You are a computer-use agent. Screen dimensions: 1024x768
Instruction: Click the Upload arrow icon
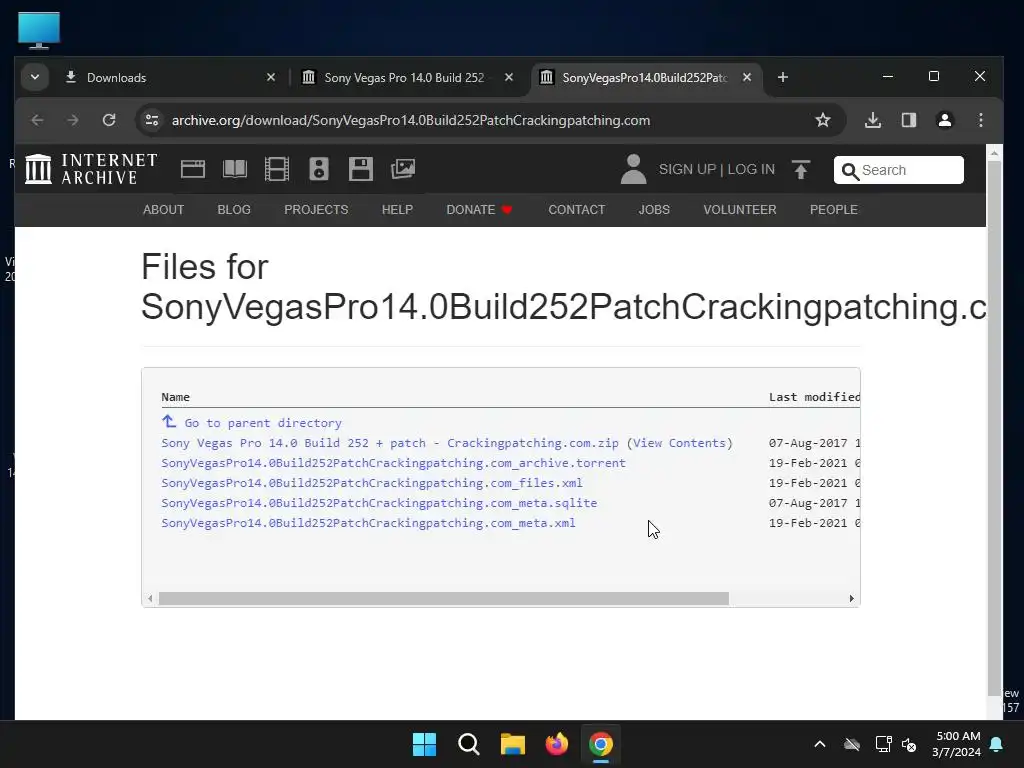[x=801, y=169]
